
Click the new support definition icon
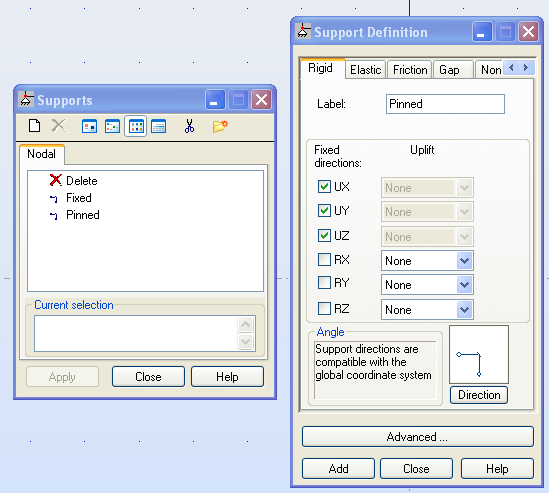34,126
